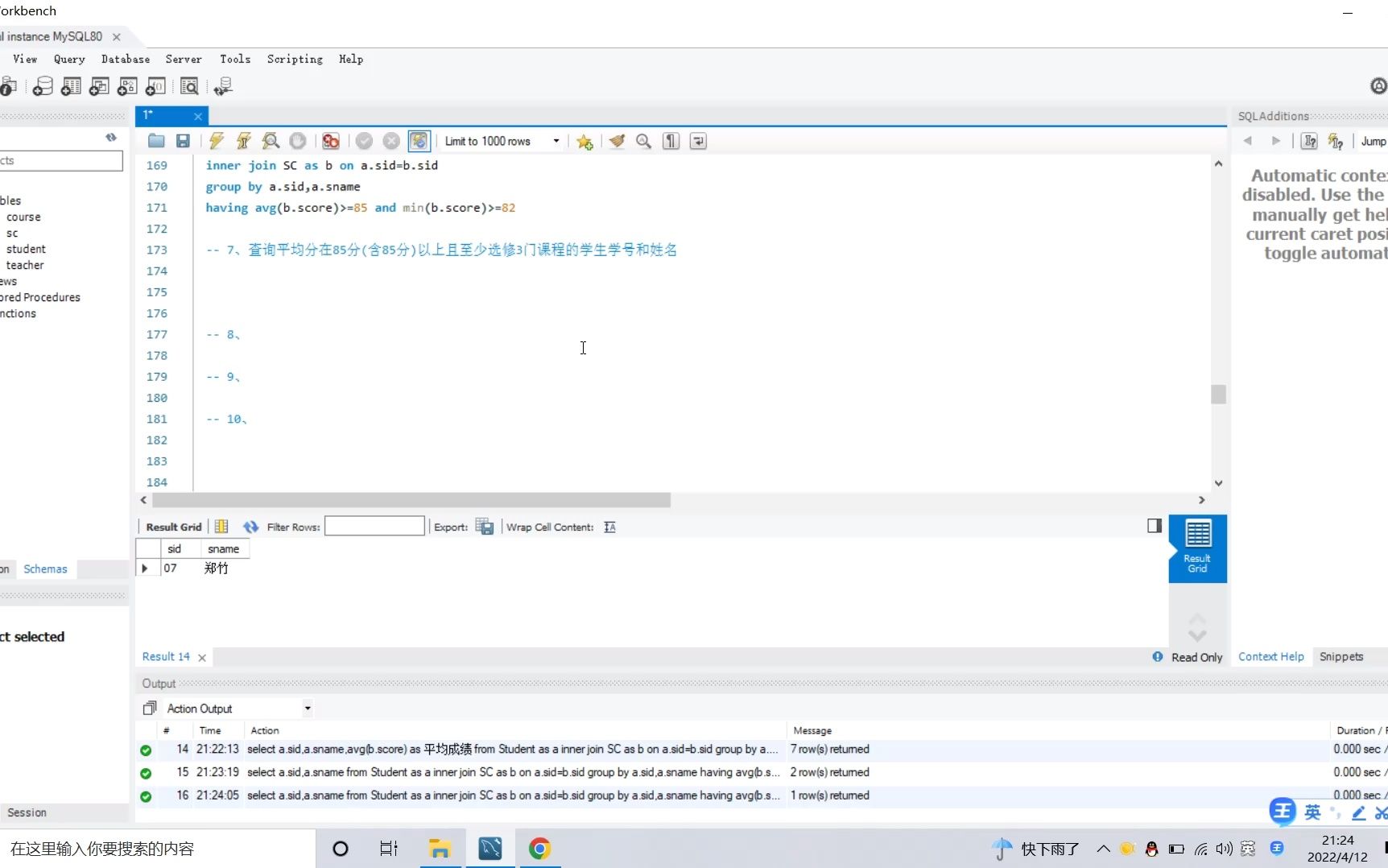
Task: Toggle word wrap icon in editor toolbar
Action: (698, 141)
